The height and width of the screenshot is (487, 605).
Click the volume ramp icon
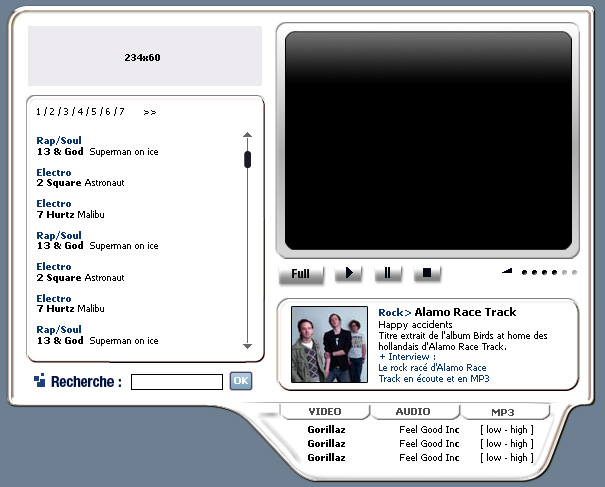click(507, 271)
